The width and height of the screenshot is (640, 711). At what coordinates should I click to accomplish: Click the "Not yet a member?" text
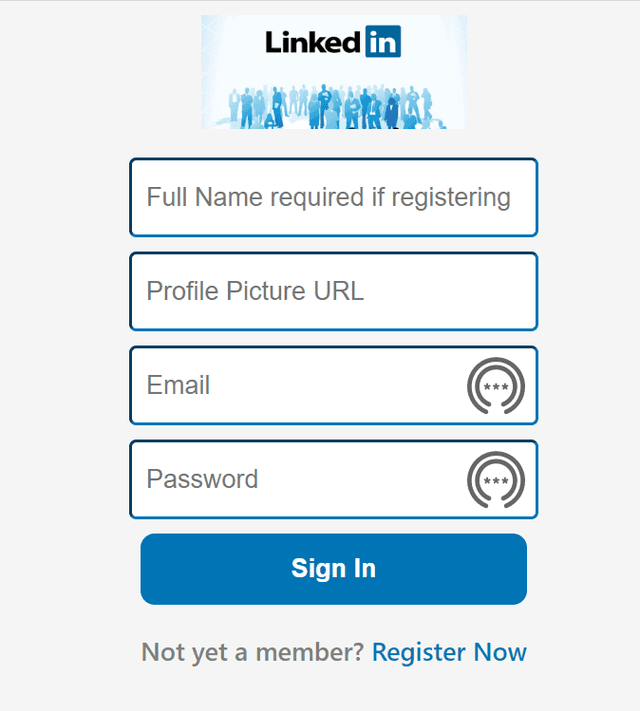coord(253,653)
